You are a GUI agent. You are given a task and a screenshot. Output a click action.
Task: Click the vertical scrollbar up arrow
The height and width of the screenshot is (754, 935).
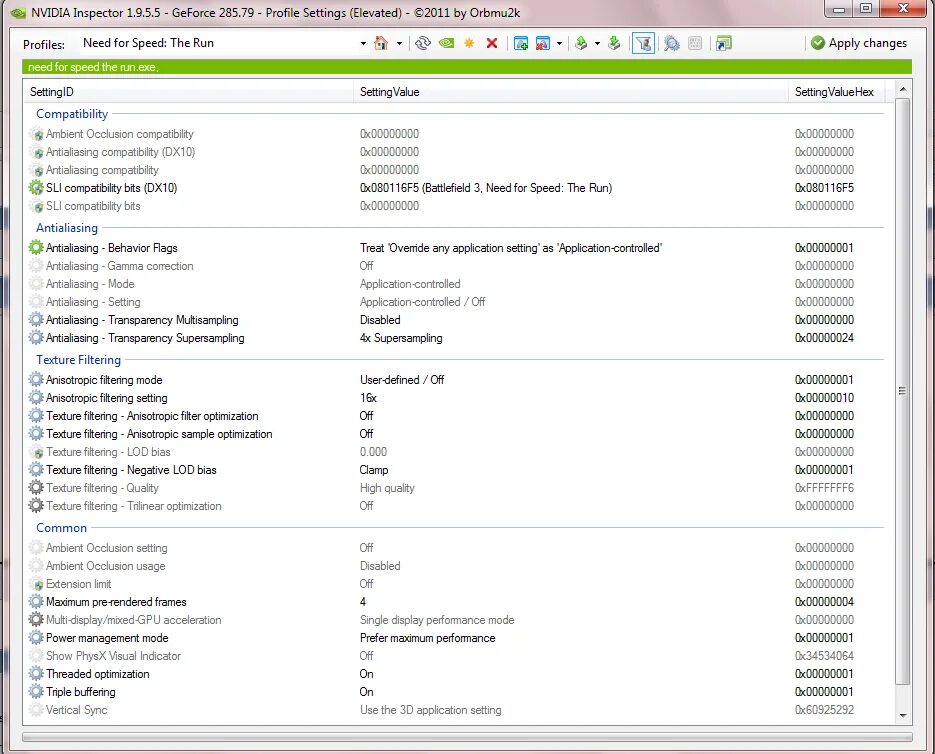tap(903, 89)
